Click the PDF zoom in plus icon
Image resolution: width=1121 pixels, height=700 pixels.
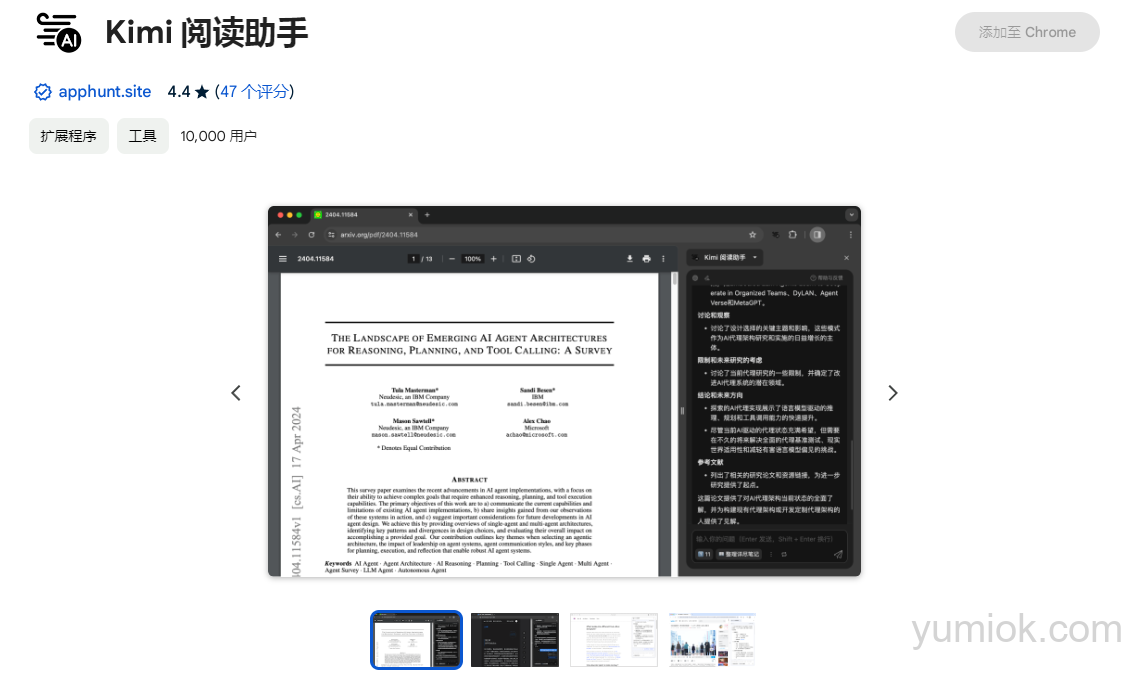(x=493, y=259)
